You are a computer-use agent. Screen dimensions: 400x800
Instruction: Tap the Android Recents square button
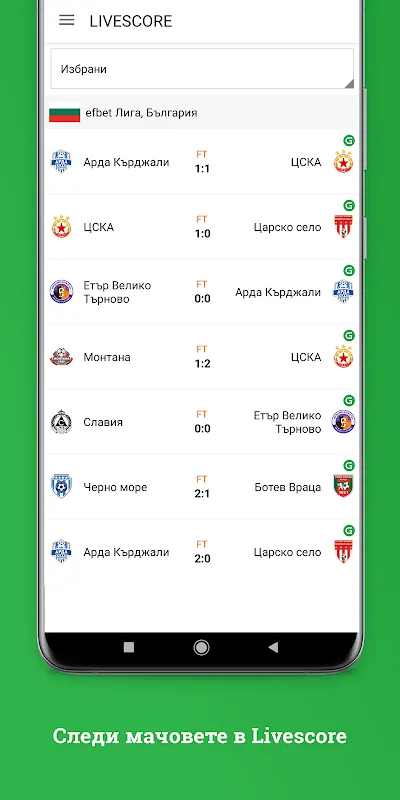pyautogui.click(x=129, y=647)
